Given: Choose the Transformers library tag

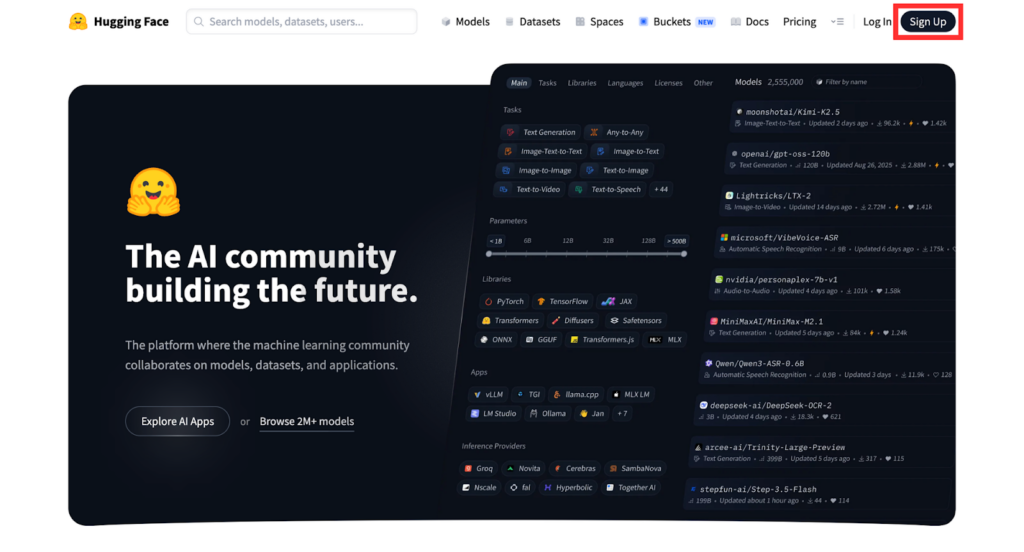Looking at the screenshot, I should tap(510, 321).
